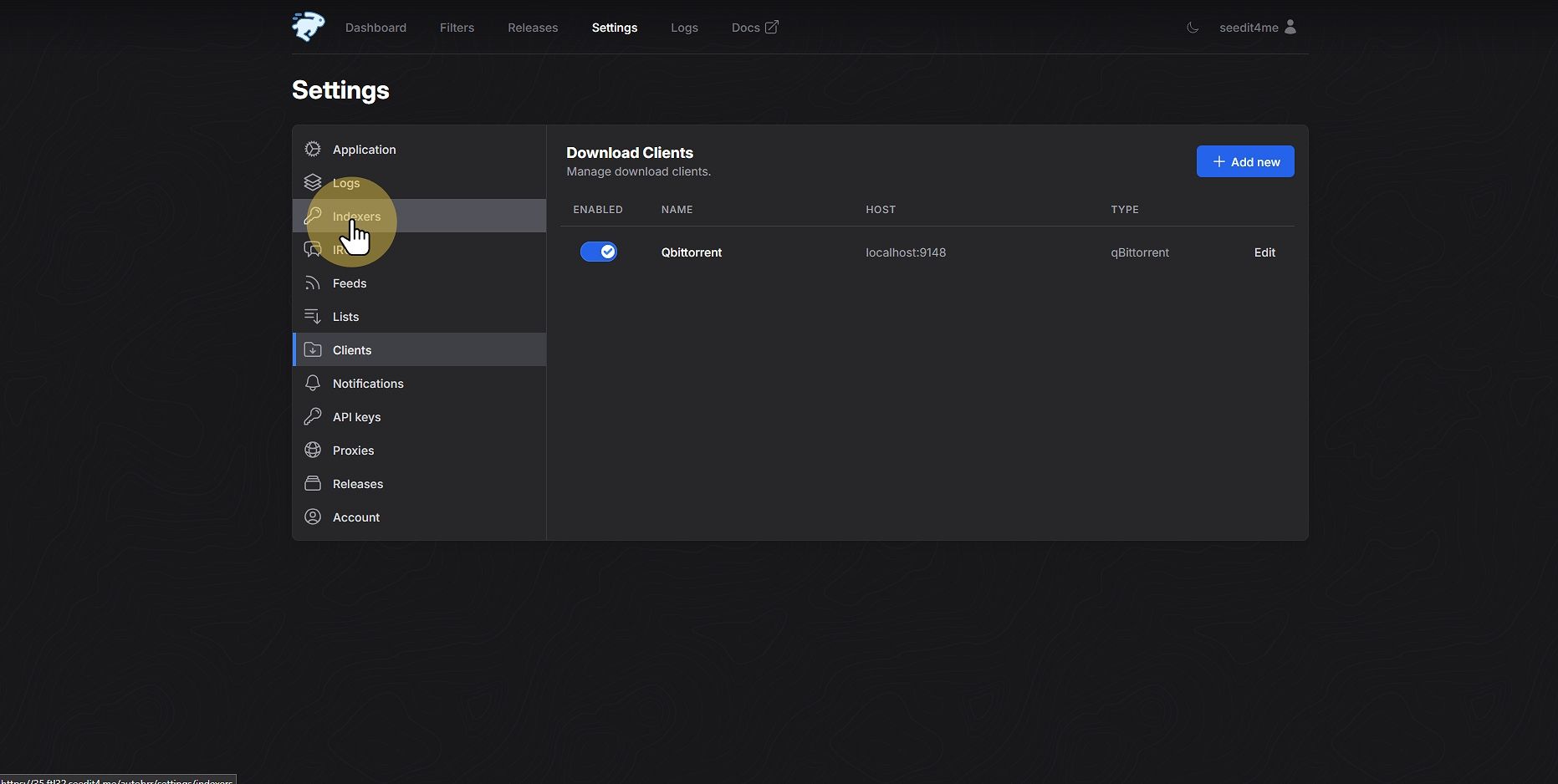Image resolution: width=1558 pixels, height=784 pixels.
Task: Click the Docs external-link arrow icon
Action: click(x=771, y=27)
